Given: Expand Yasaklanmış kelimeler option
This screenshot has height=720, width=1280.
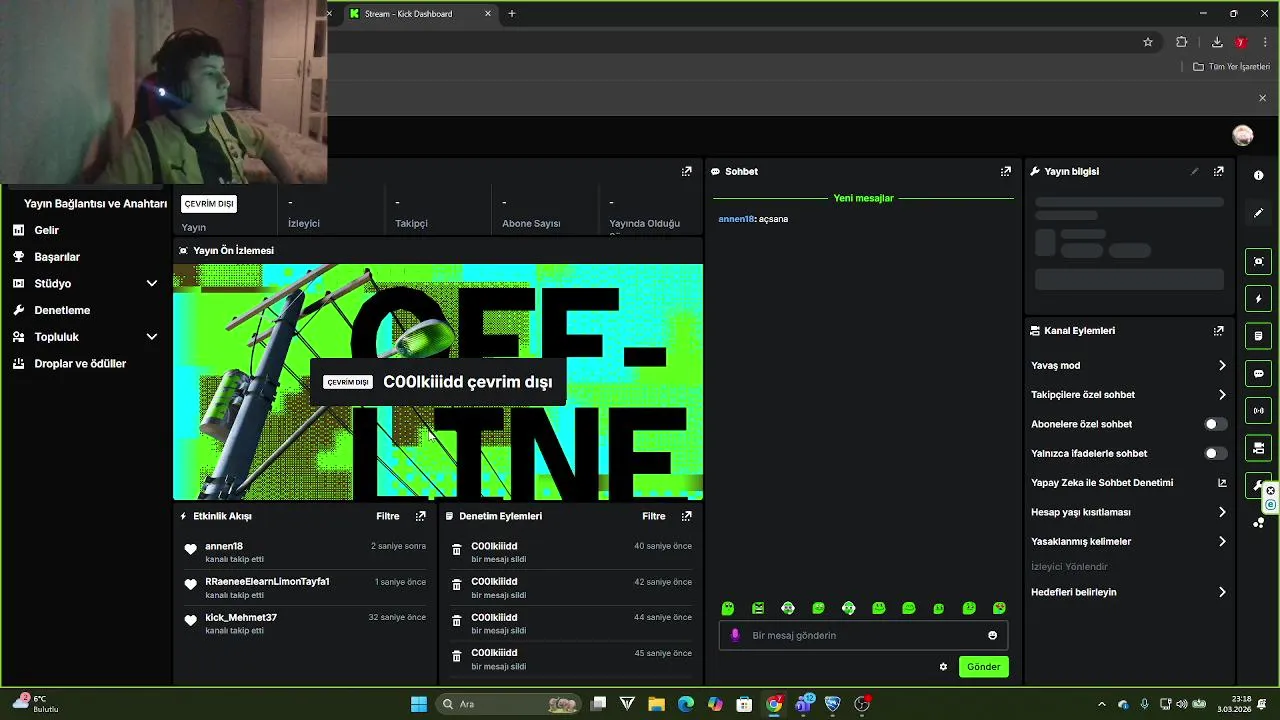Looking at the screenshot, I should click(1128, 541).
